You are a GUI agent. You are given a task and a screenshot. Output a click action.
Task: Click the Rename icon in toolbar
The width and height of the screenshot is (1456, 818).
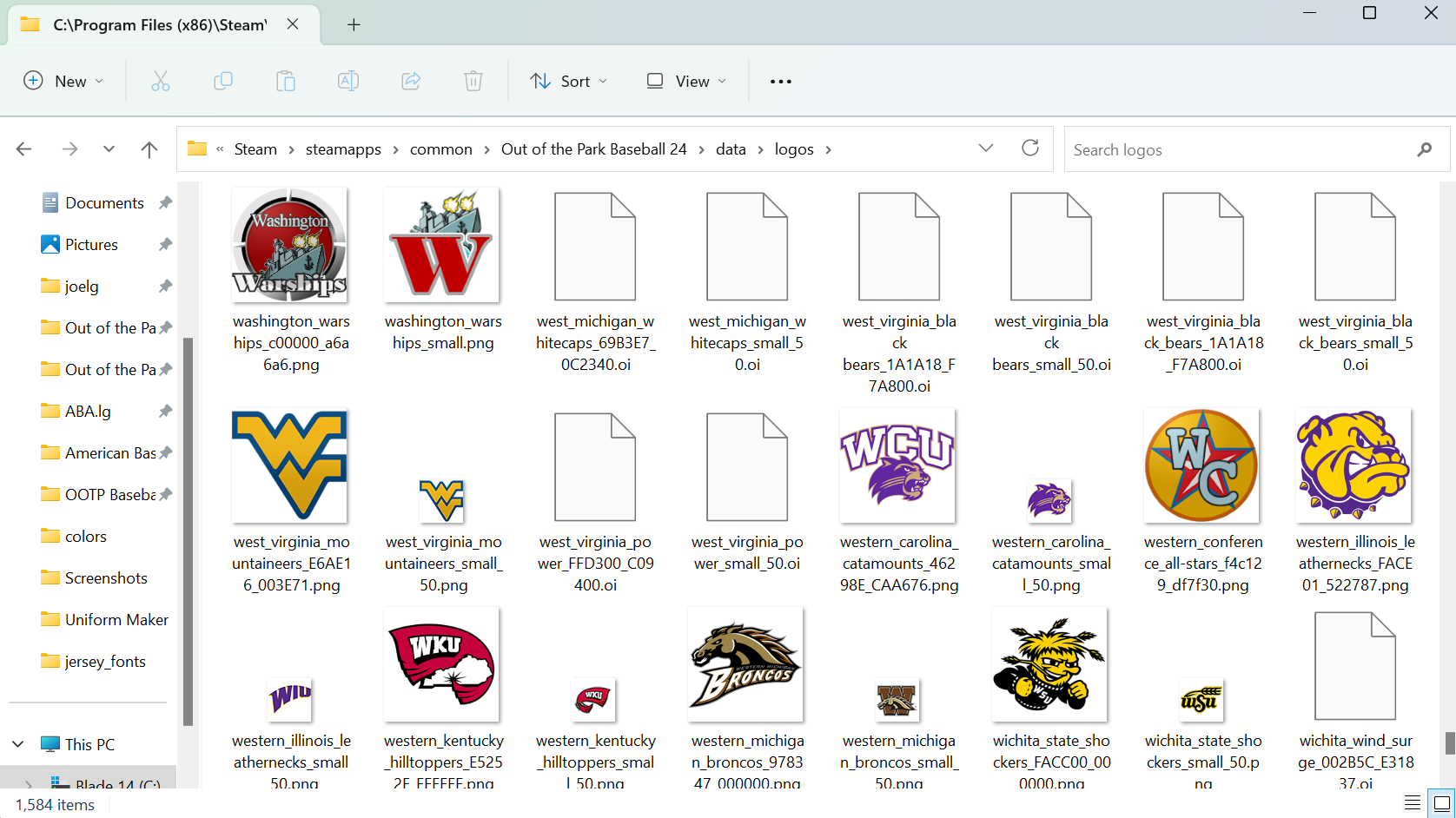click(x=348, y=81)
